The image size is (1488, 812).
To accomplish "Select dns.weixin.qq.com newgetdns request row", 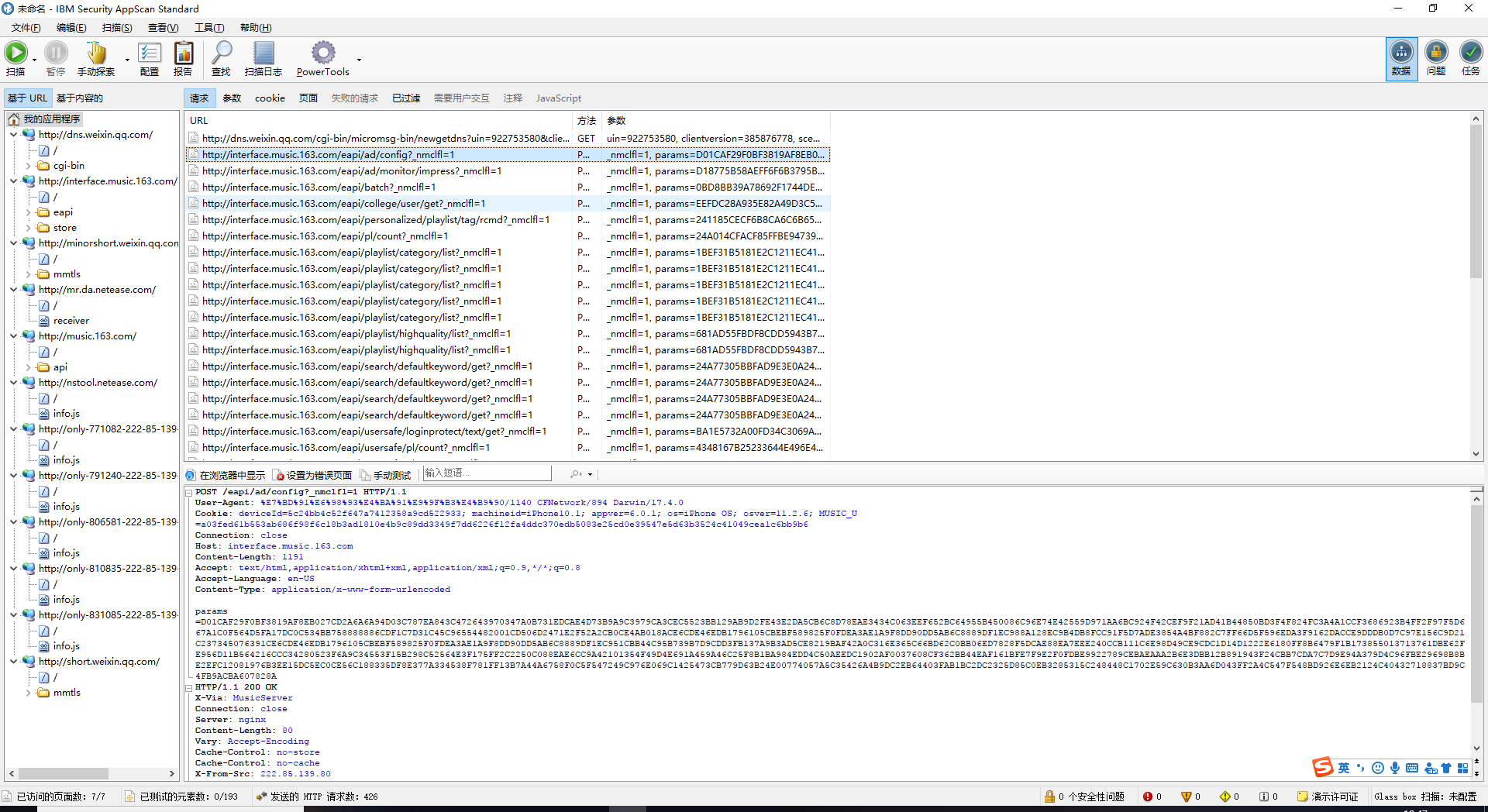I will click(508, 139).
